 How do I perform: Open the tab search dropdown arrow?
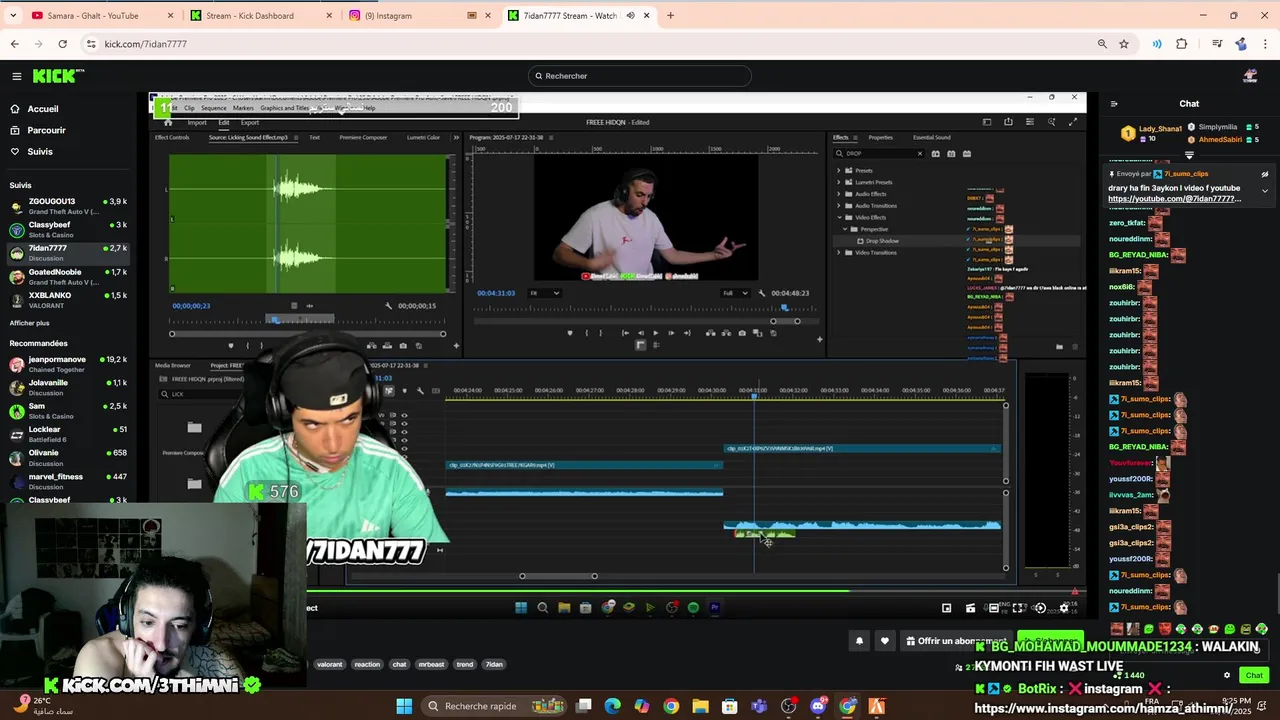(12, 15)
